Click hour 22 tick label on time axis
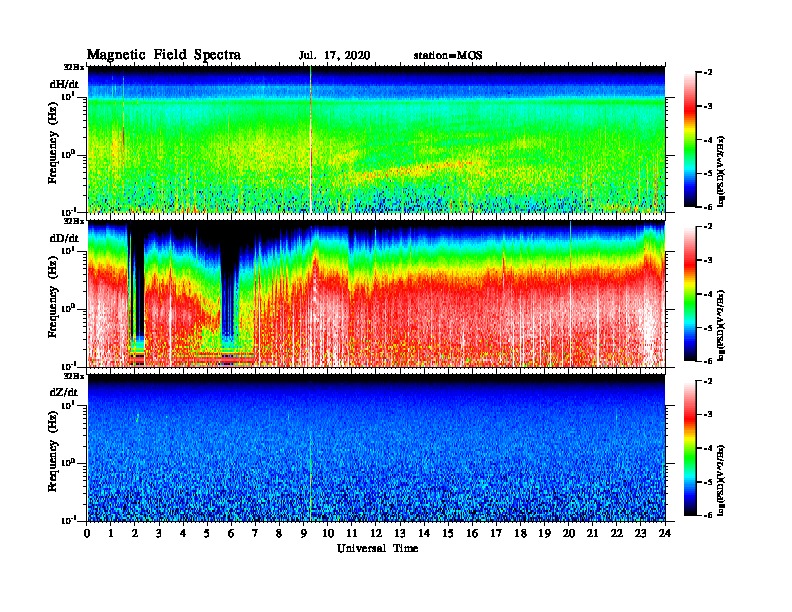The width and height of the screenshot is (792, 612). (617, 533)
